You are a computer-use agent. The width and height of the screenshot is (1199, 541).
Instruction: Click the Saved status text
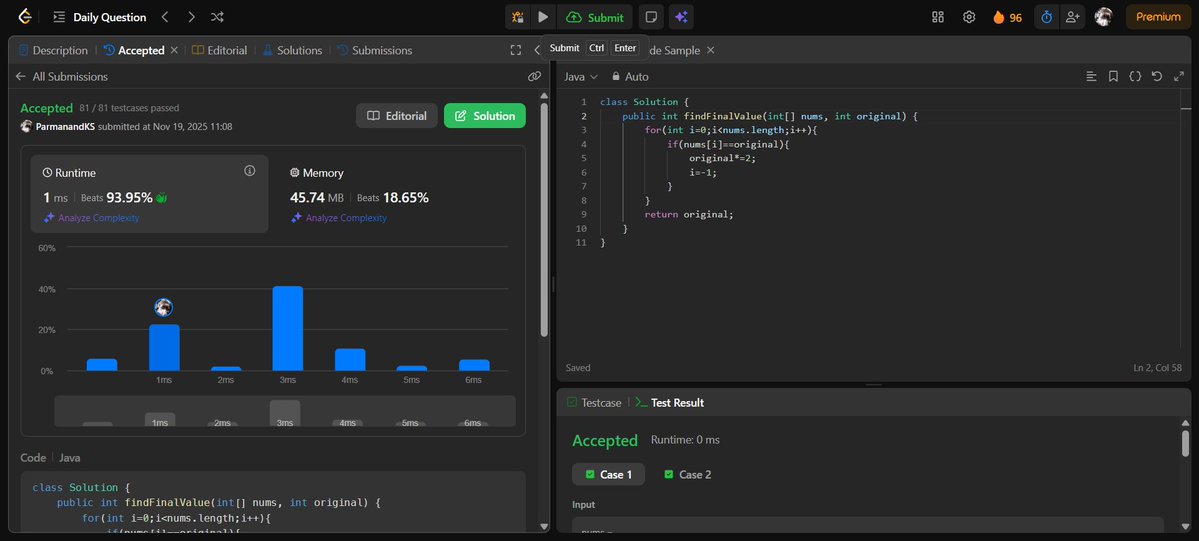578,368
